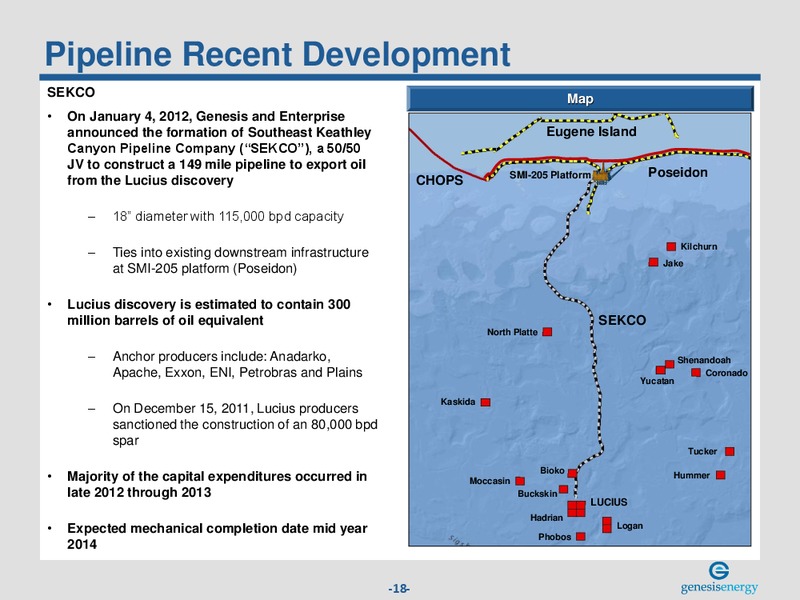The width and height of the screenshot is (800, 600).
Task: Click the SMI-205 platform rig icon
Action: pyautogui.click(x=602, y=174)
